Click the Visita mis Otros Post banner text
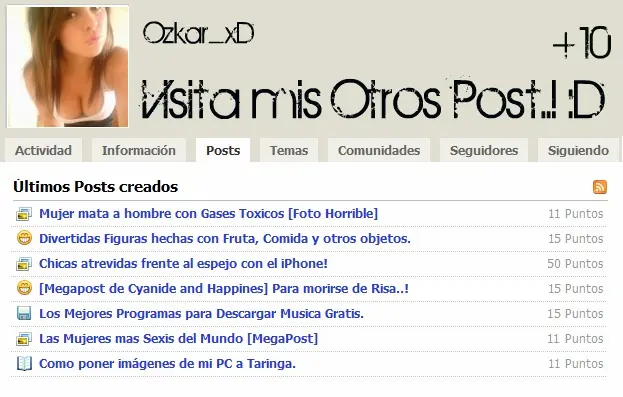This screenshot has width=623, height=397. [x=373, y=98]
